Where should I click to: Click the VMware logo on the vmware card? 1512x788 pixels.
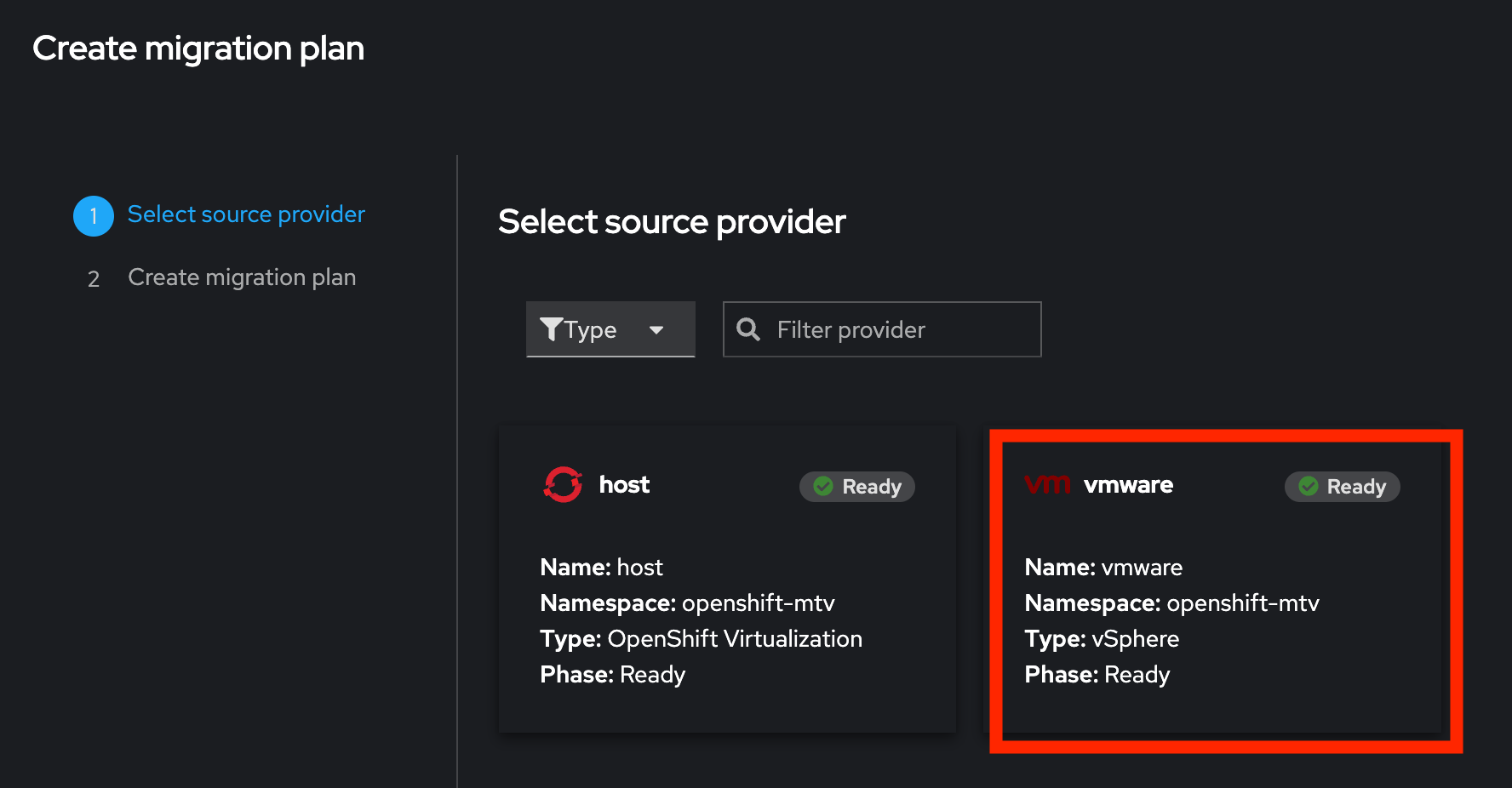point(1047,484)
